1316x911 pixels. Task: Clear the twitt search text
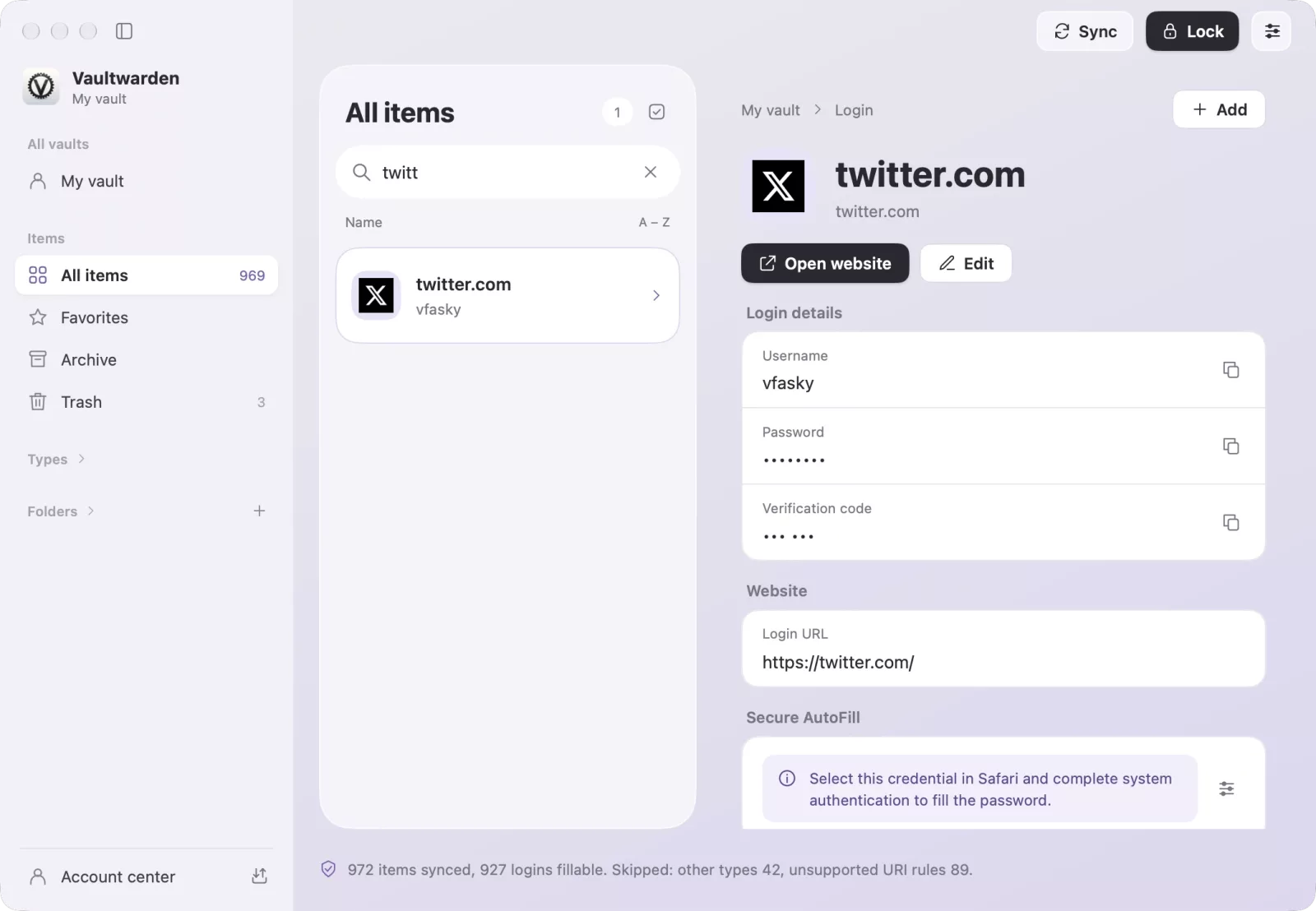pyautogui.click(x=651, y=172)
